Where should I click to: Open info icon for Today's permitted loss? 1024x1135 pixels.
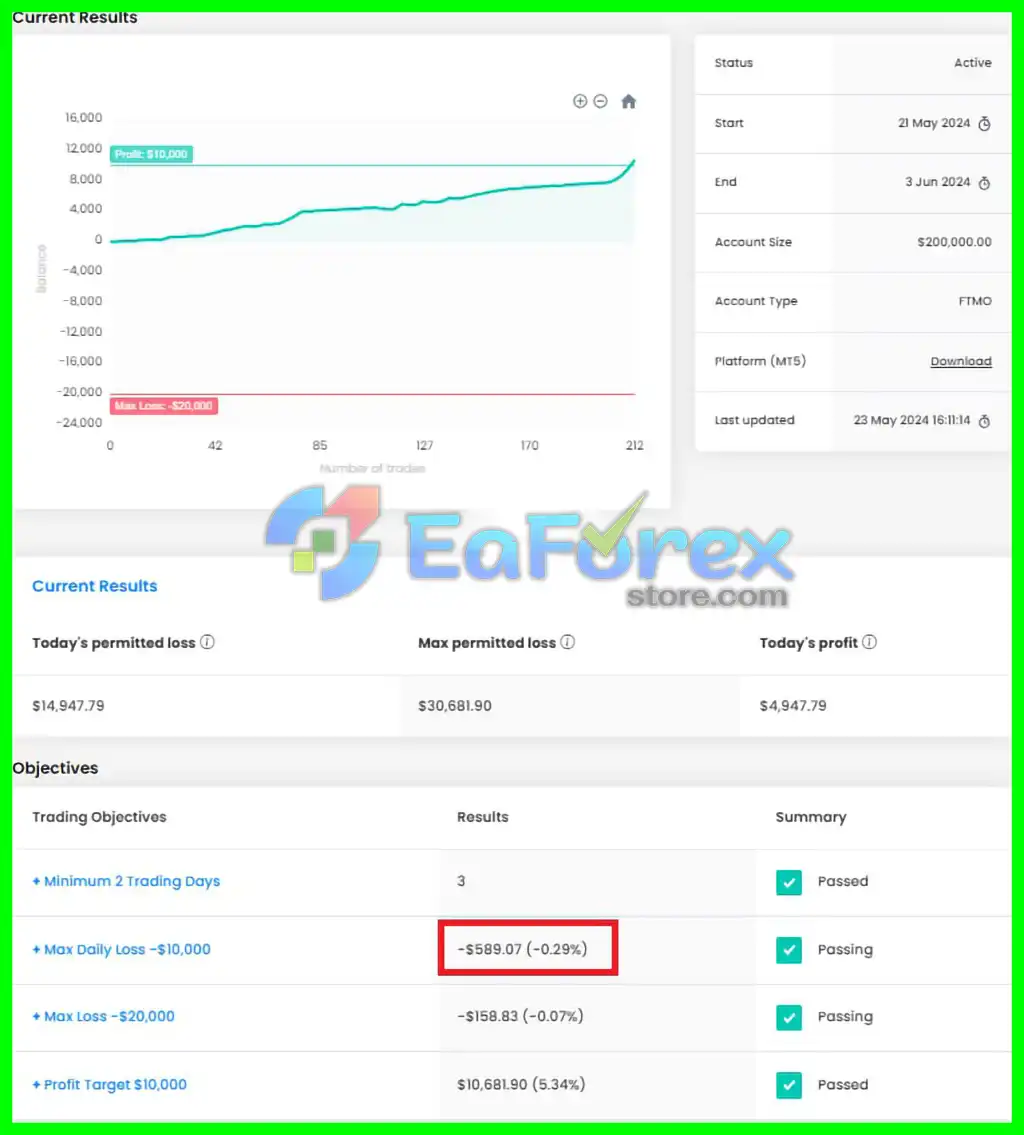click(207, 642)
